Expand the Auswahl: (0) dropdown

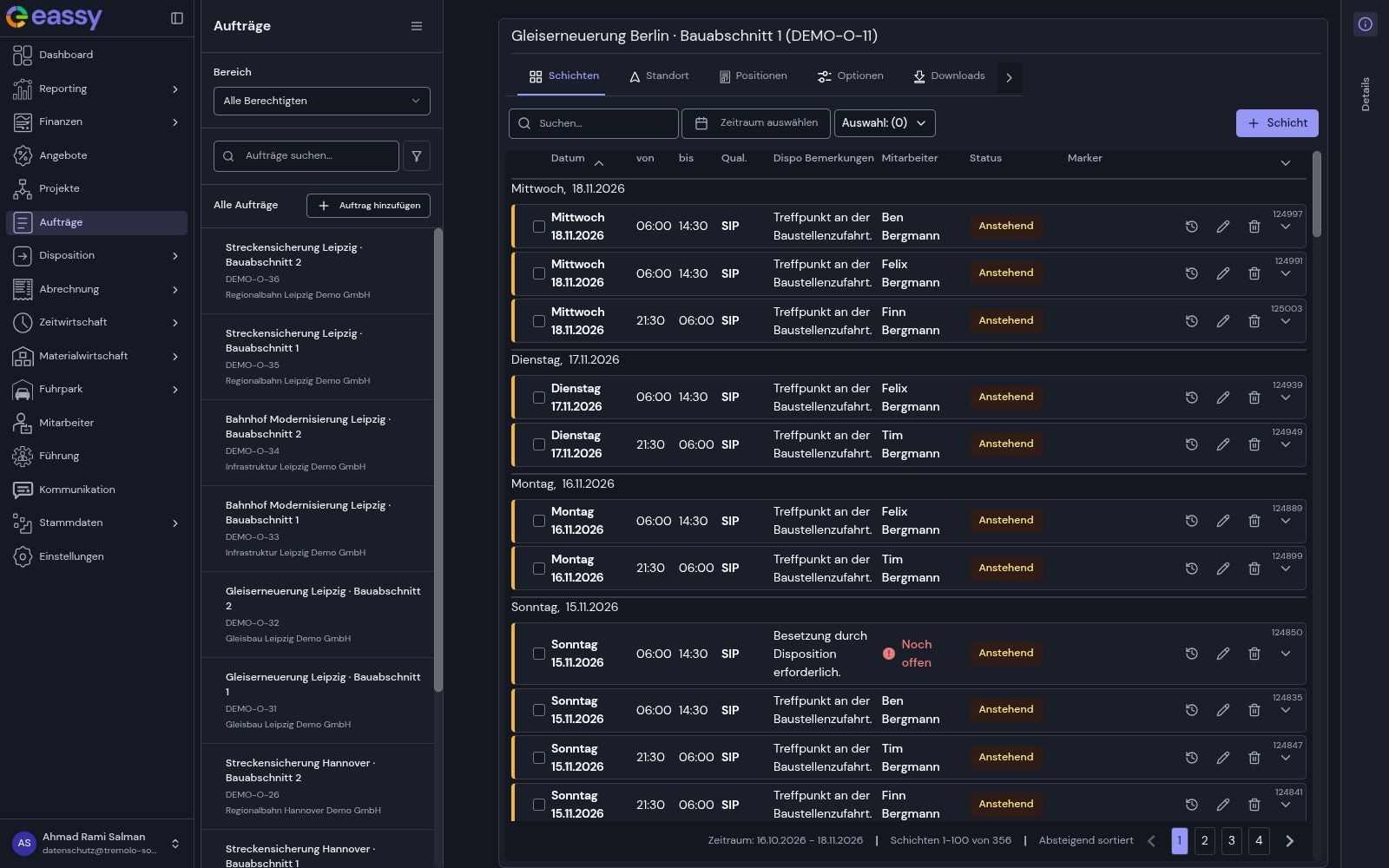tap(885, 123)
